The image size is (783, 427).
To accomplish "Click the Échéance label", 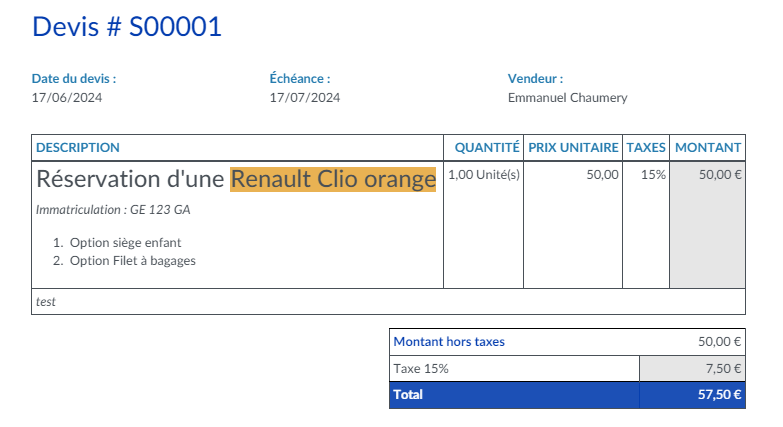I will point(300,78).
